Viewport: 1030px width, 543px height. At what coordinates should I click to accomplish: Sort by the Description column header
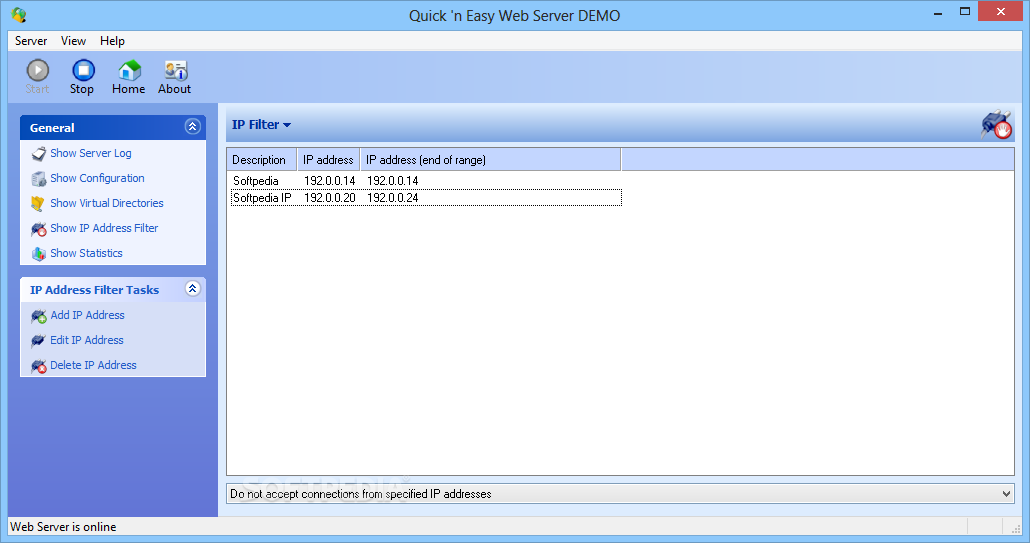click(262, 160)
